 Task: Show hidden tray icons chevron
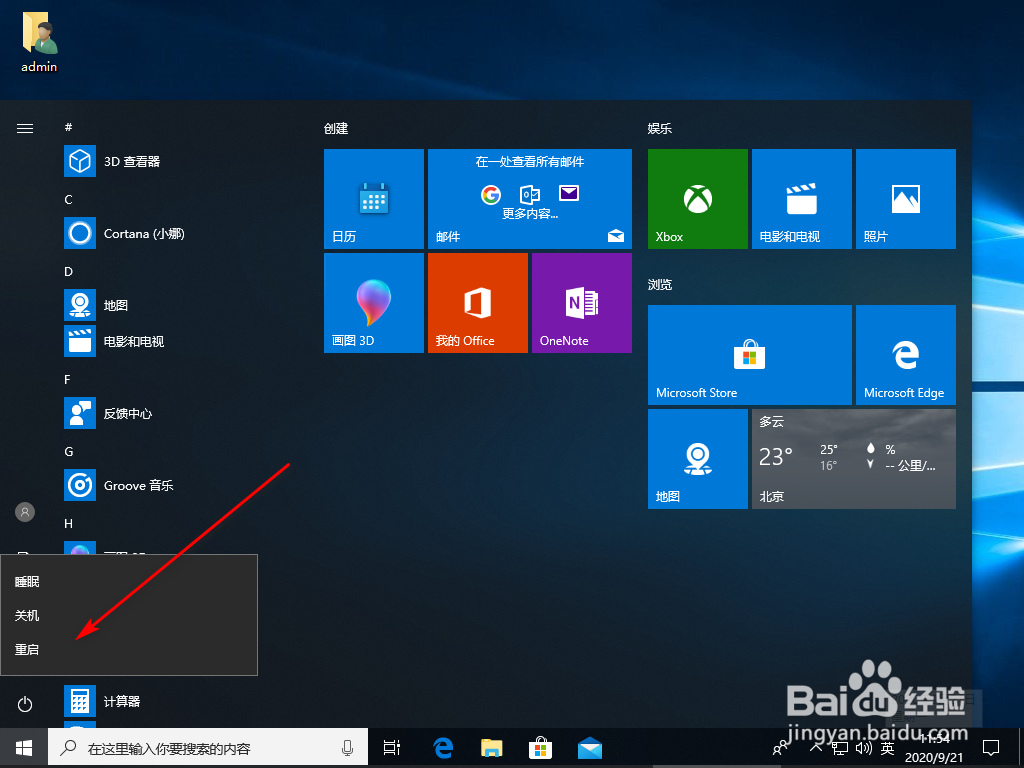(816, 748)
